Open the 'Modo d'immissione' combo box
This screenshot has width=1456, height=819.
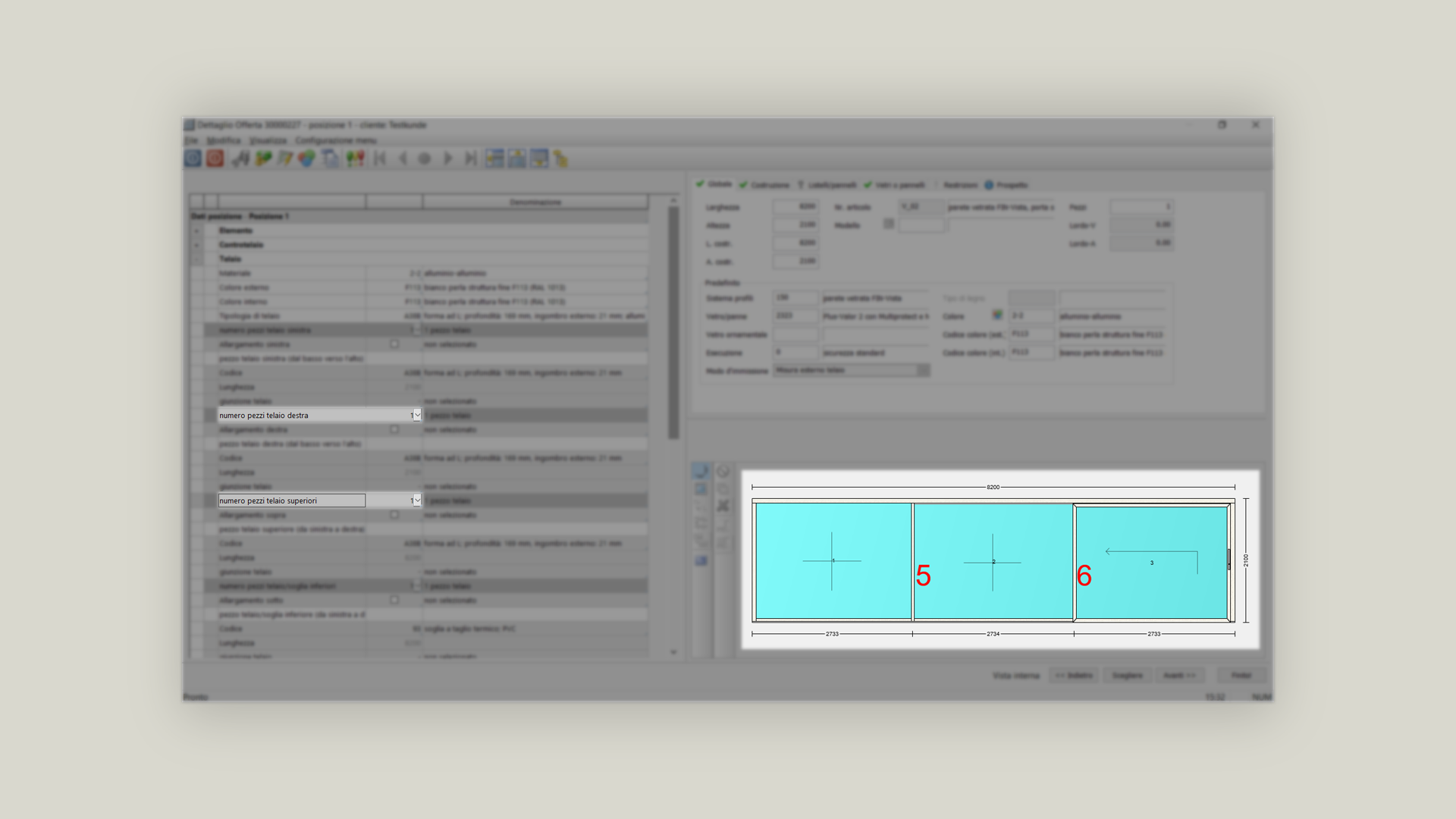click(851, 370)
